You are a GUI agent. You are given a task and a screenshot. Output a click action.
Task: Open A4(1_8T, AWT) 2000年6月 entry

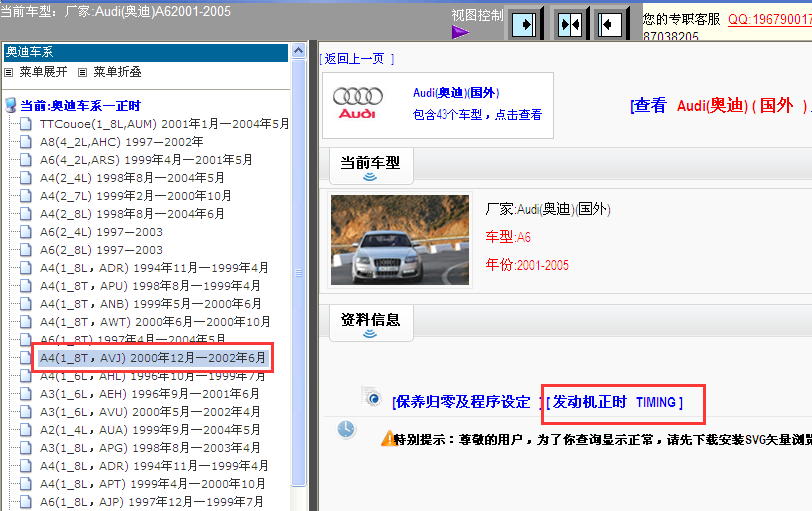[x=155, y=322]
